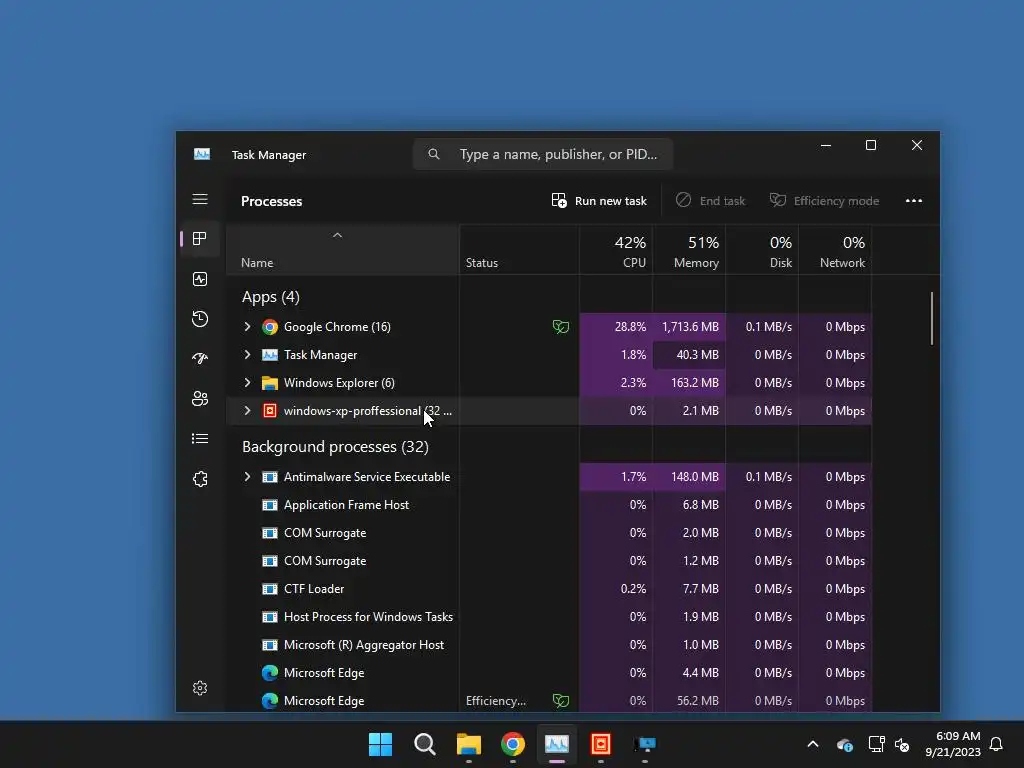
Task: Expand the Windows Explorer (6) group
Action: pos(248,383)
